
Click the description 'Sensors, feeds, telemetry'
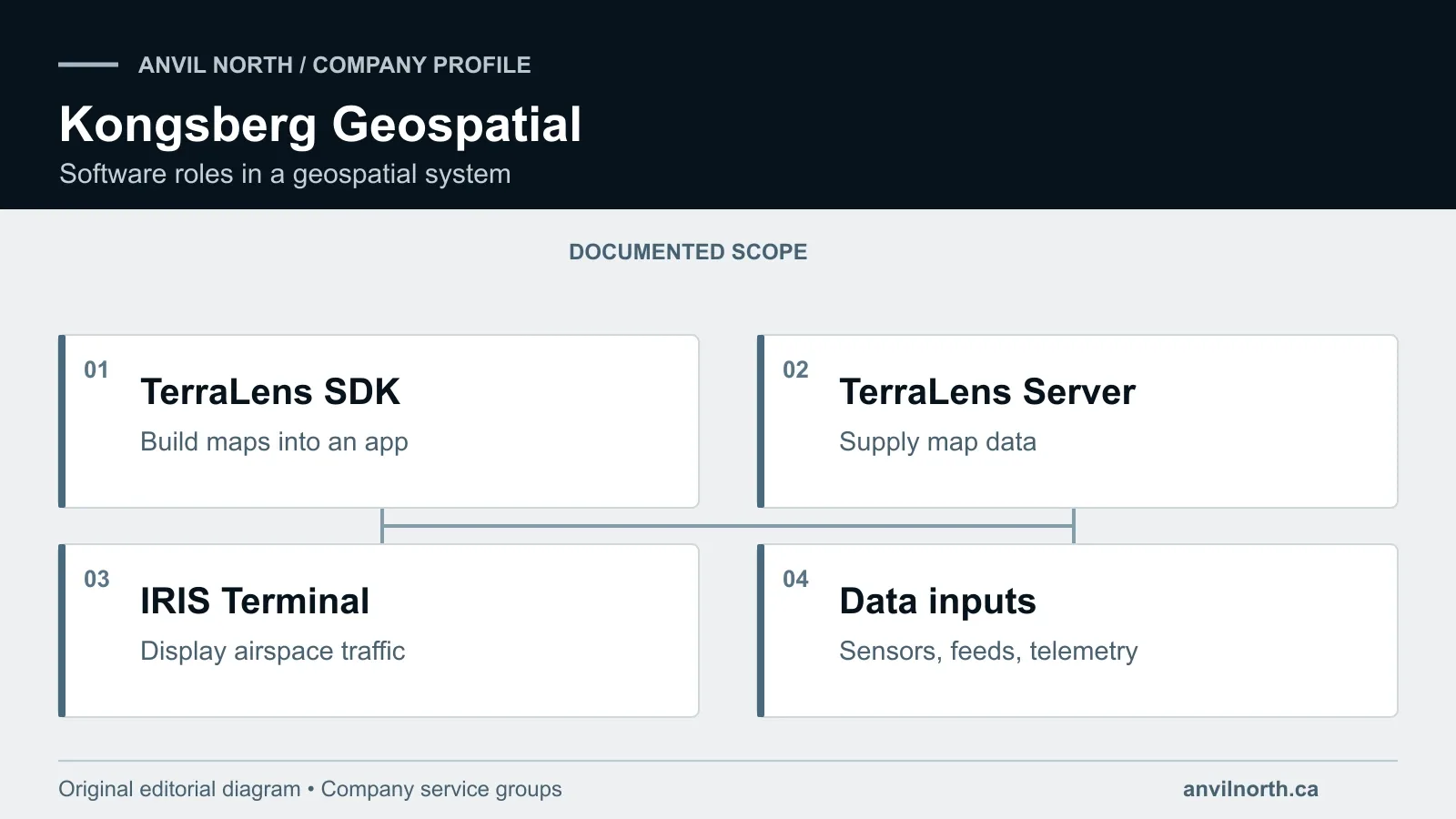pos(988,652)
